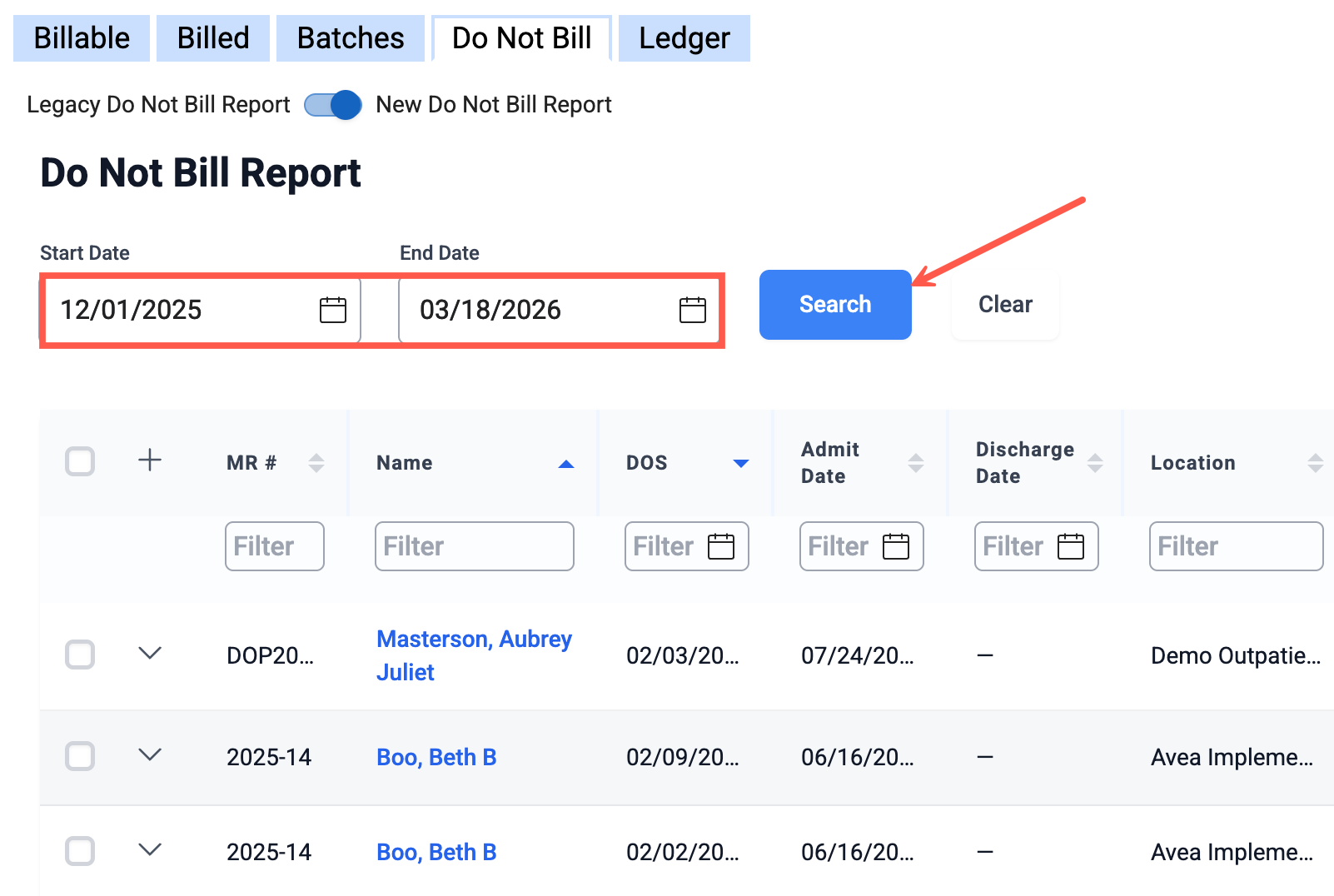Sort by Name ascending arrow
This screenshot has width=1334, height=896.
click(566, 464)
